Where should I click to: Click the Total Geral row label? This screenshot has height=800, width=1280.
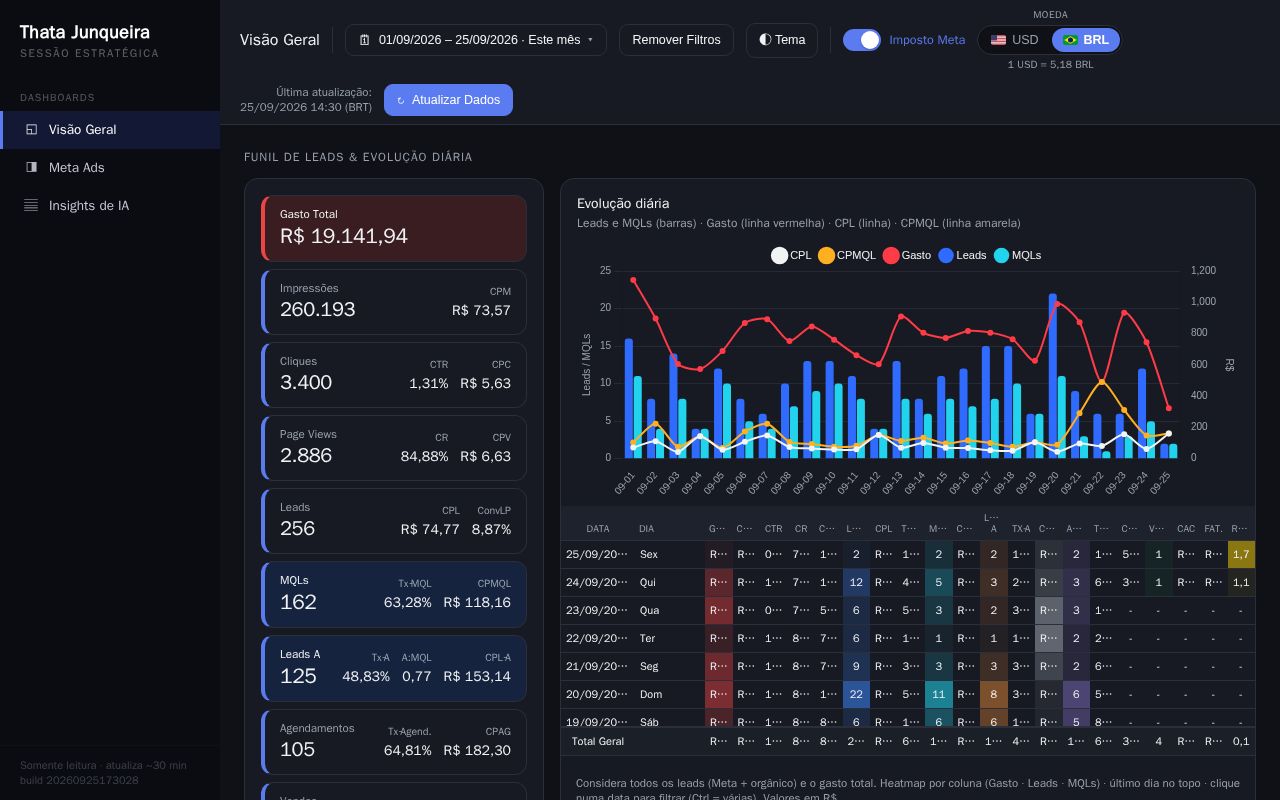(x=598, y=741)
